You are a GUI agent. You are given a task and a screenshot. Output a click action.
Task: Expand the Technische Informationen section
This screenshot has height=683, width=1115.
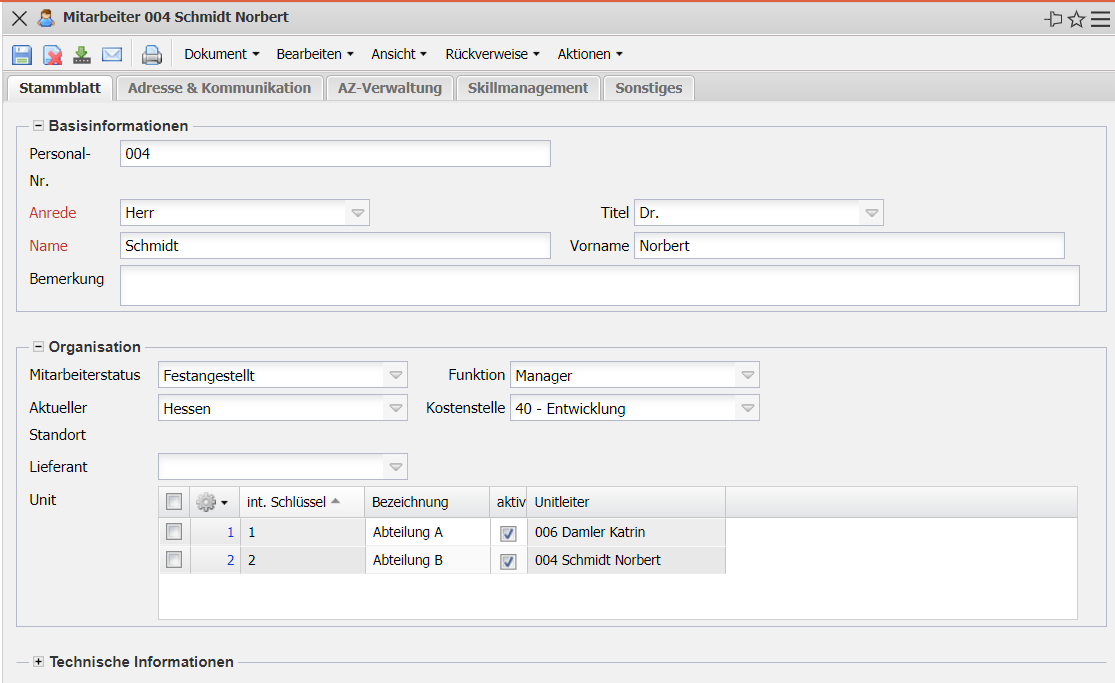coord(39,662)
